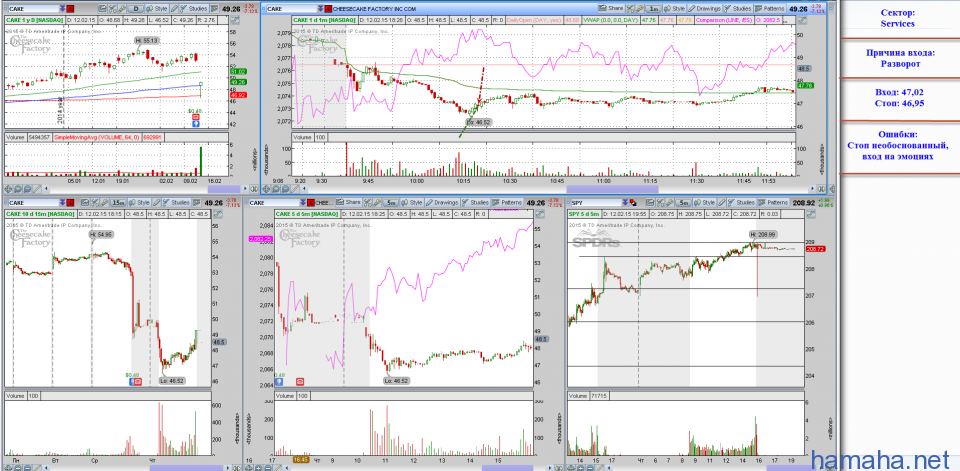Open symbol dropdown arrow in daily CAKE chart
The height and width of the screenshot is (471, 960).
[x=62, y=9]
